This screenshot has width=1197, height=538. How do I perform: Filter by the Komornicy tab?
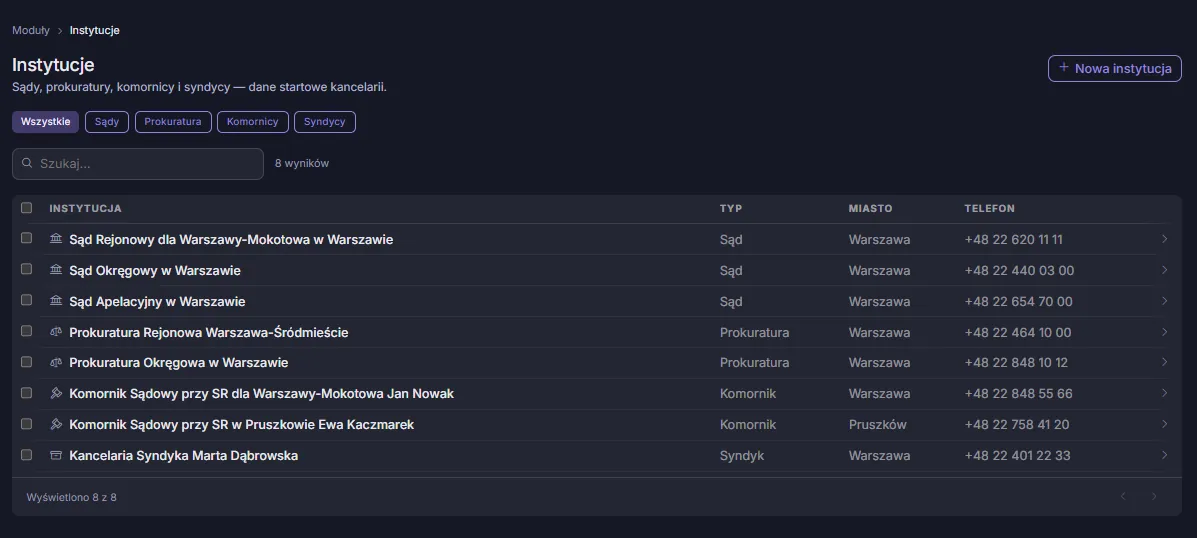(253, 122)
